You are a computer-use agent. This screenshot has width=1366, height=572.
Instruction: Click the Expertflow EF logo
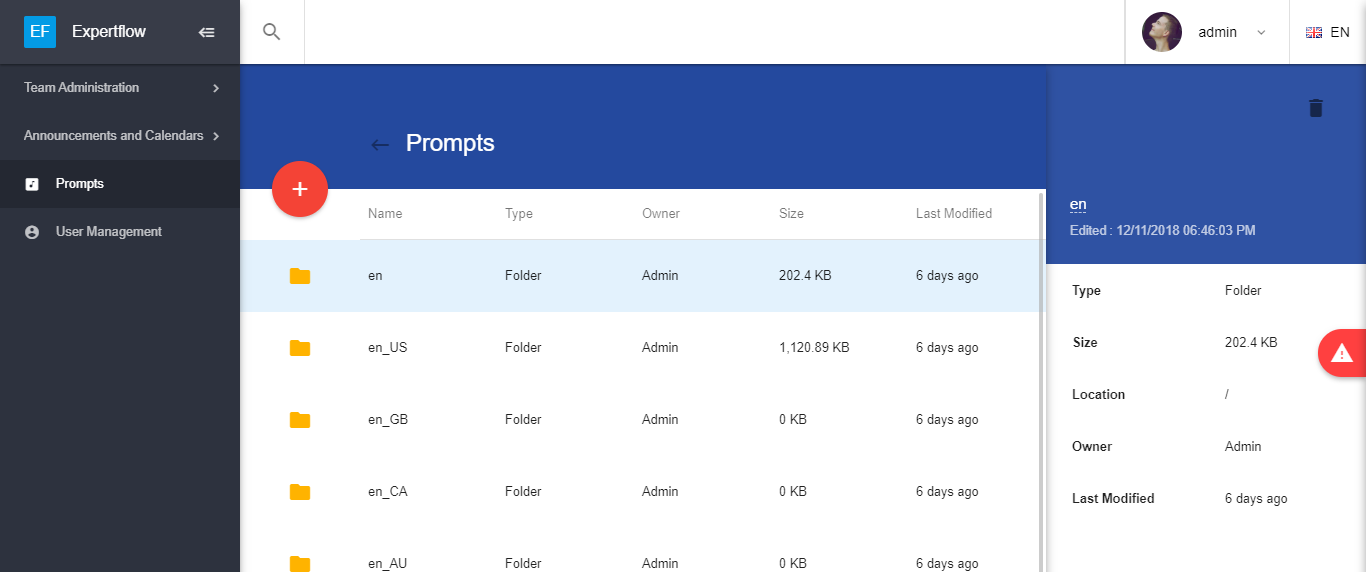pos(40,32)
